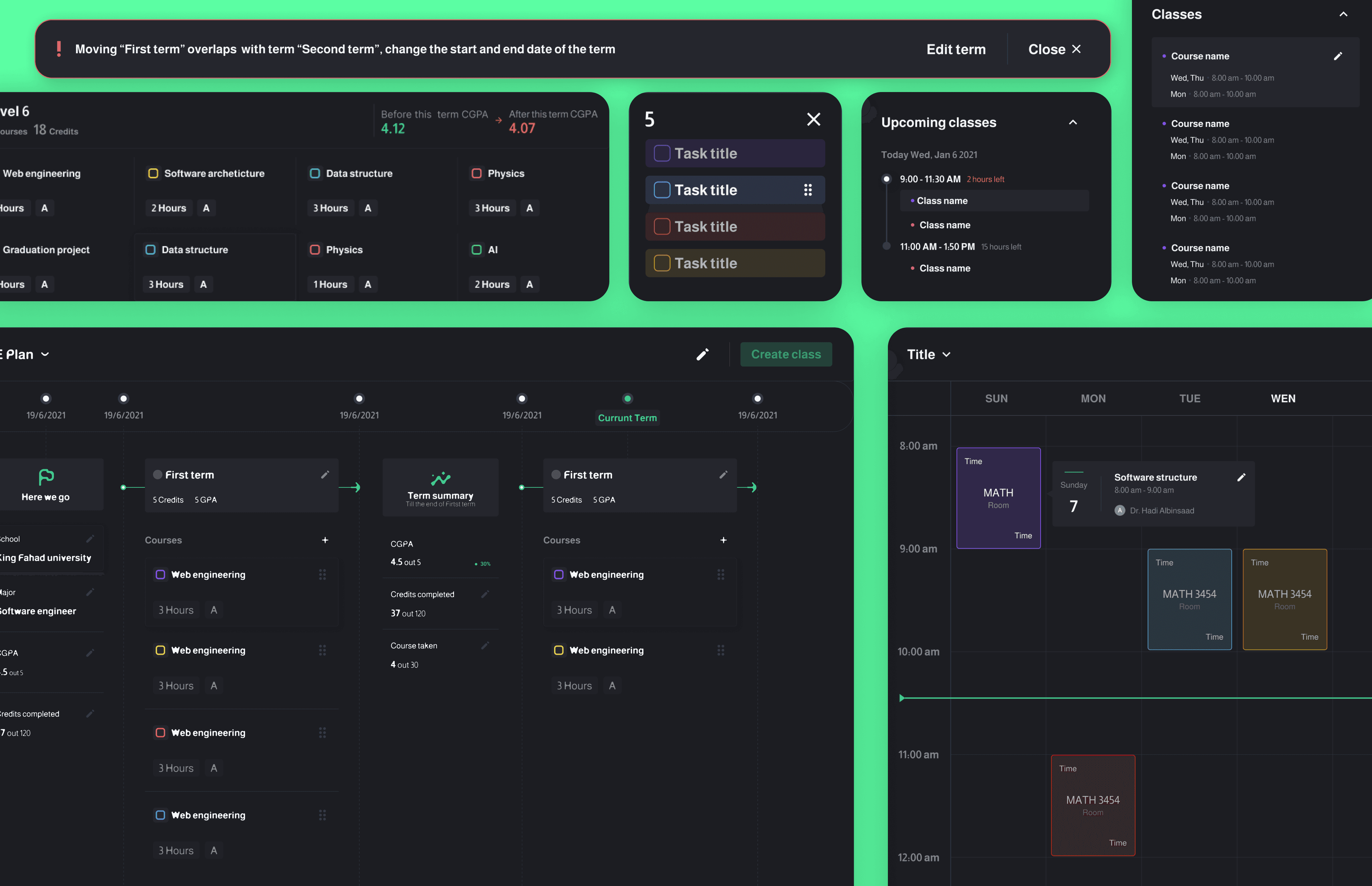The height and width of the screenshot is (886, 1372).
Task: Click the '4.12' CGPA value
Action: click(x=392, y=128)
